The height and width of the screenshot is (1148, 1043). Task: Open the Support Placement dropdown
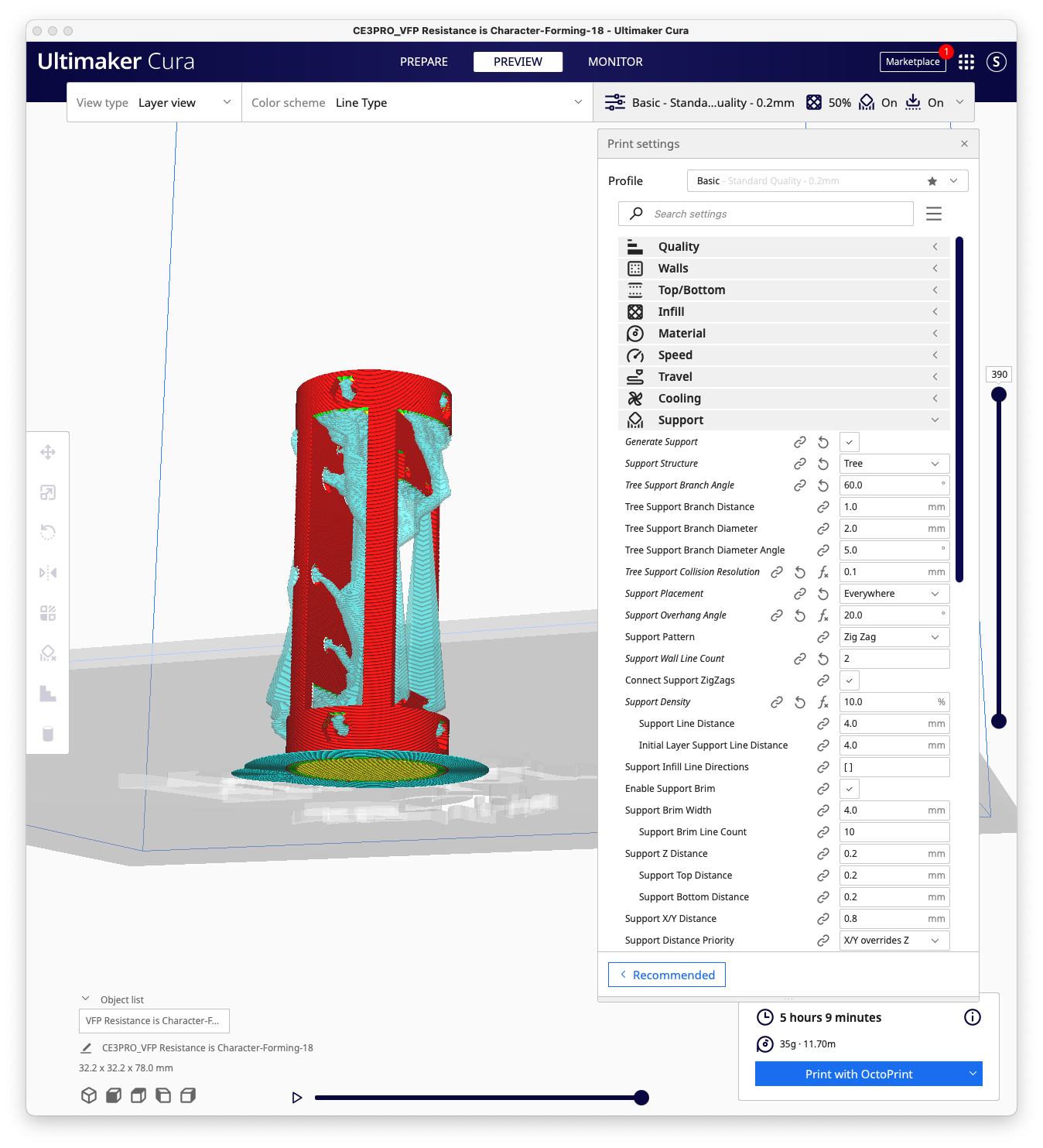(x=894, y=594)
